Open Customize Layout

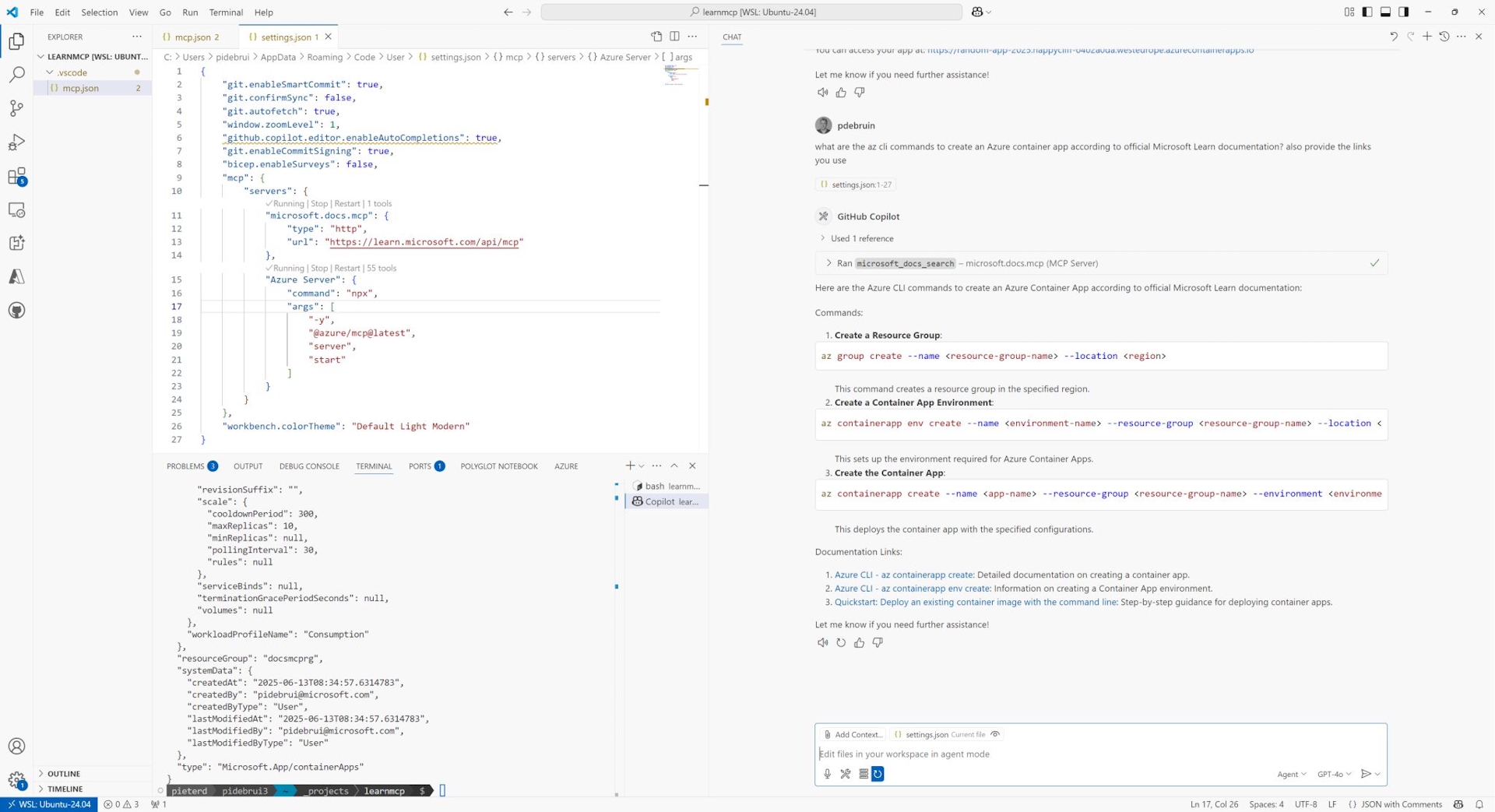(1349, 12)
